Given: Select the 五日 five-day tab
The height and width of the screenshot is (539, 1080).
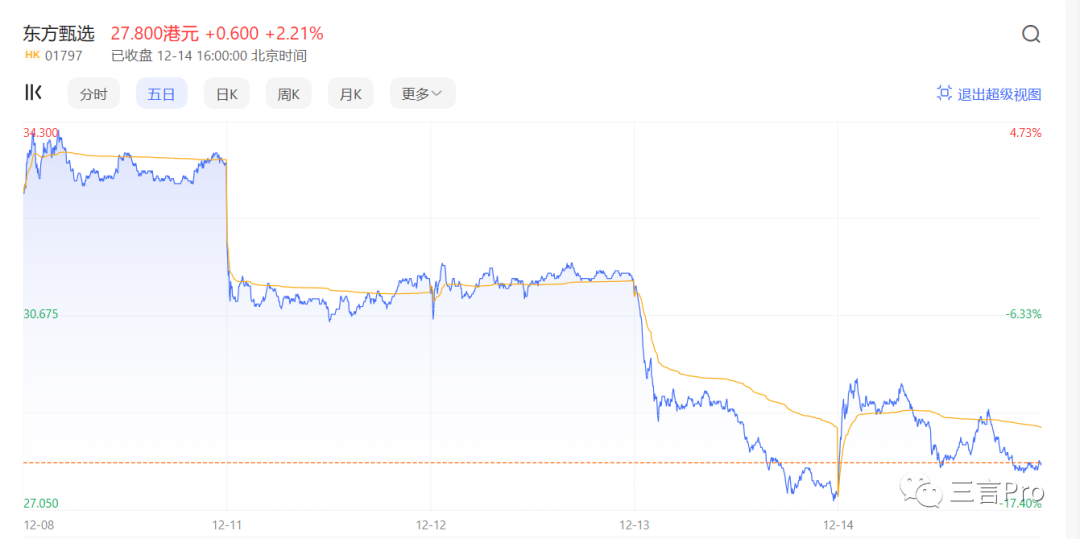Looking at the screenshot, I should [x=161, y=94].
